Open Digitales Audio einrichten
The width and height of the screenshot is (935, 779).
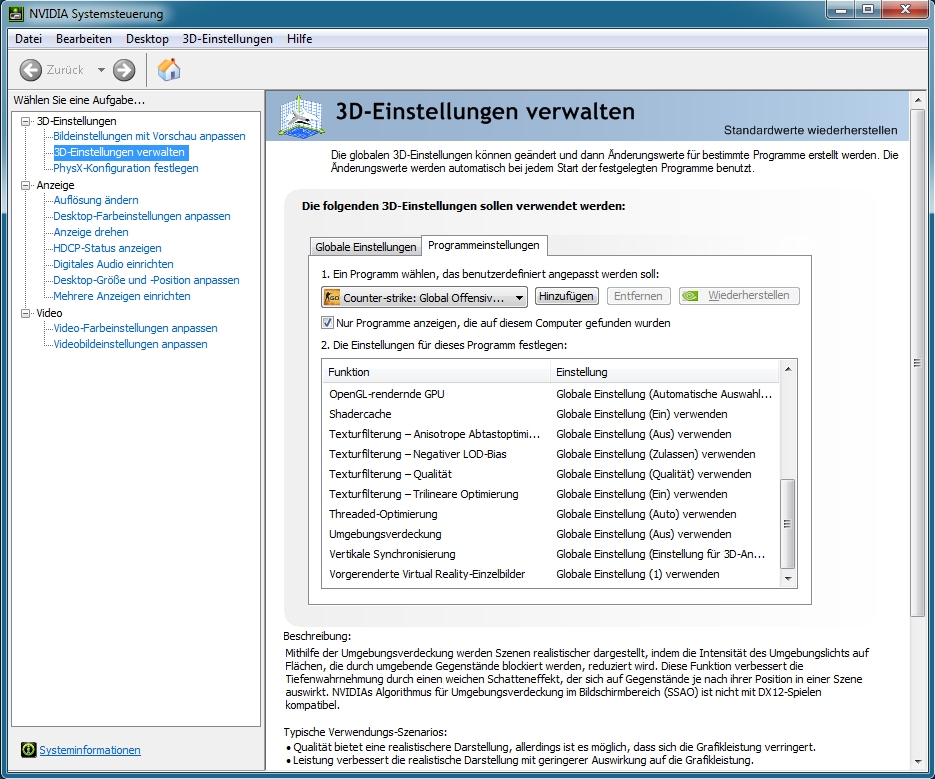tap(113, 264)
